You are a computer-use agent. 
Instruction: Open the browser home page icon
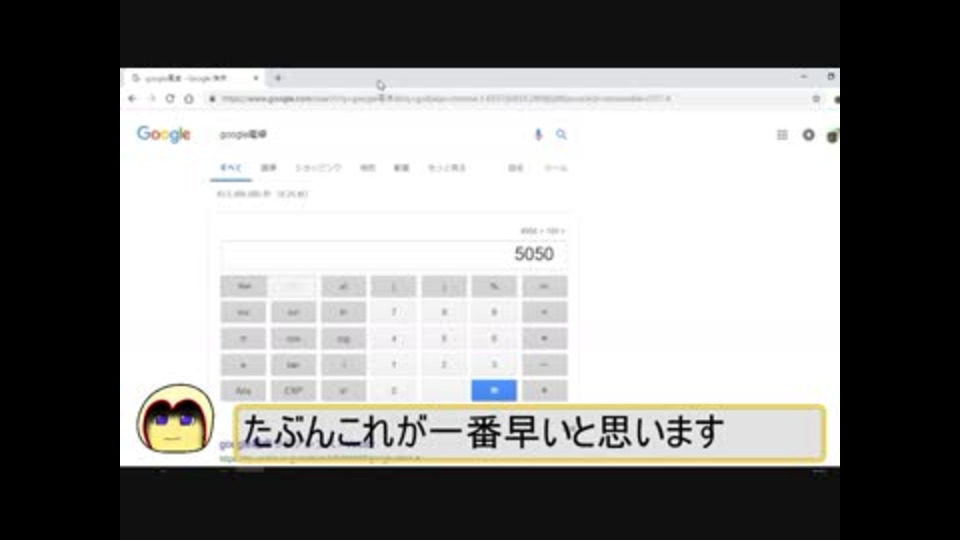coord(189,99)
